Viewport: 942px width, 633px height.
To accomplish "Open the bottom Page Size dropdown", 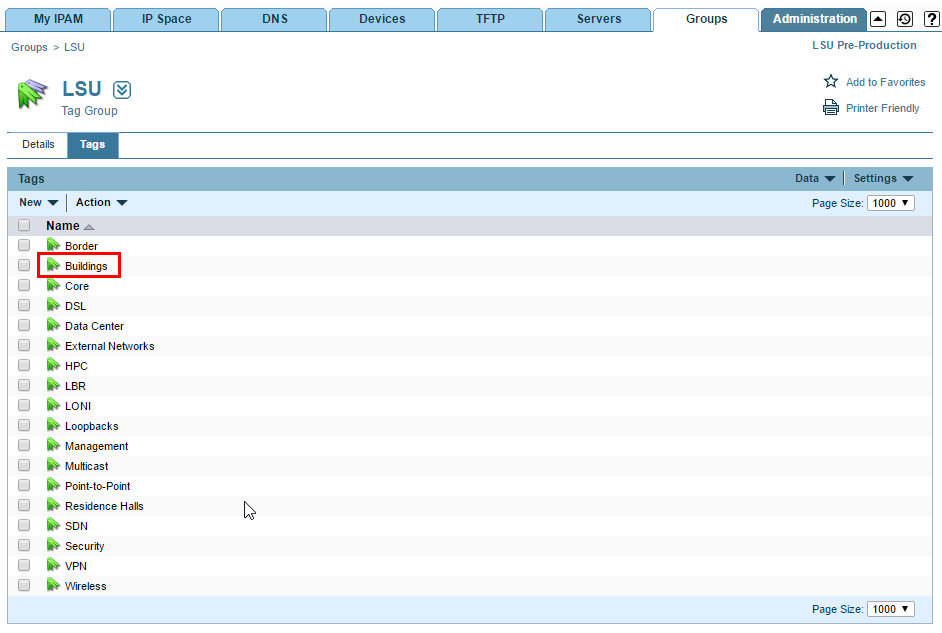I will [x=891, y=609].
